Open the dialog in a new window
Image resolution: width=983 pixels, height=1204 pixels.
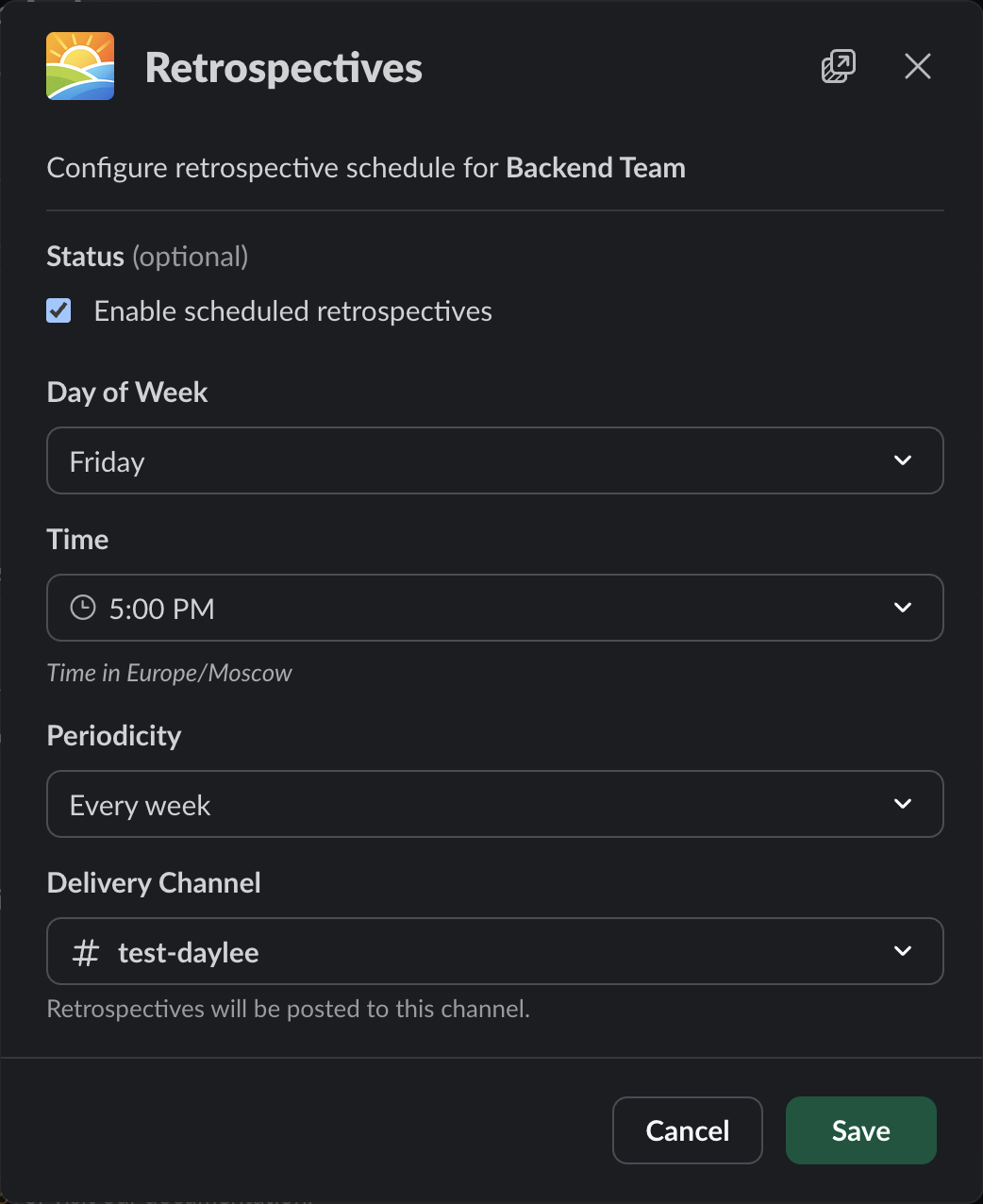point(838,66)
